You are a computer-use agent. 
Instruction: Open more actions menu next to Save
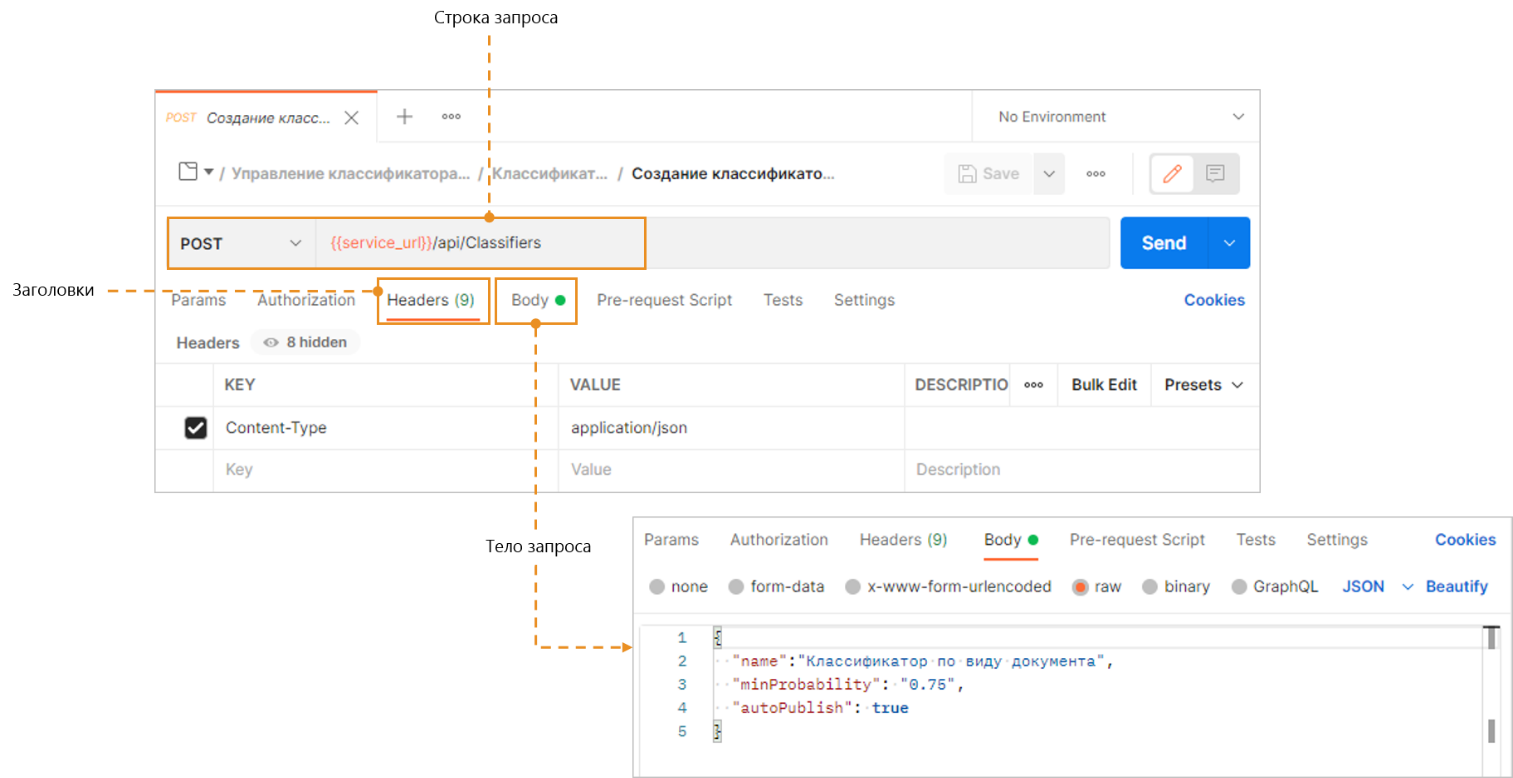pyautogui.click(x=1095, y=174)
